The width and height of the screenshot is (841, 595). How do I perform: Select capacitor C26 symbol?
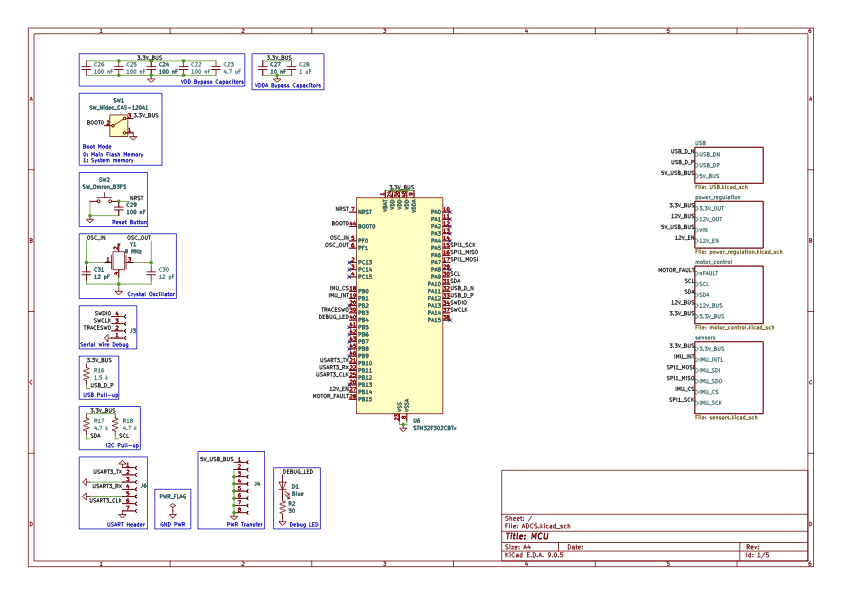[86, 68]
